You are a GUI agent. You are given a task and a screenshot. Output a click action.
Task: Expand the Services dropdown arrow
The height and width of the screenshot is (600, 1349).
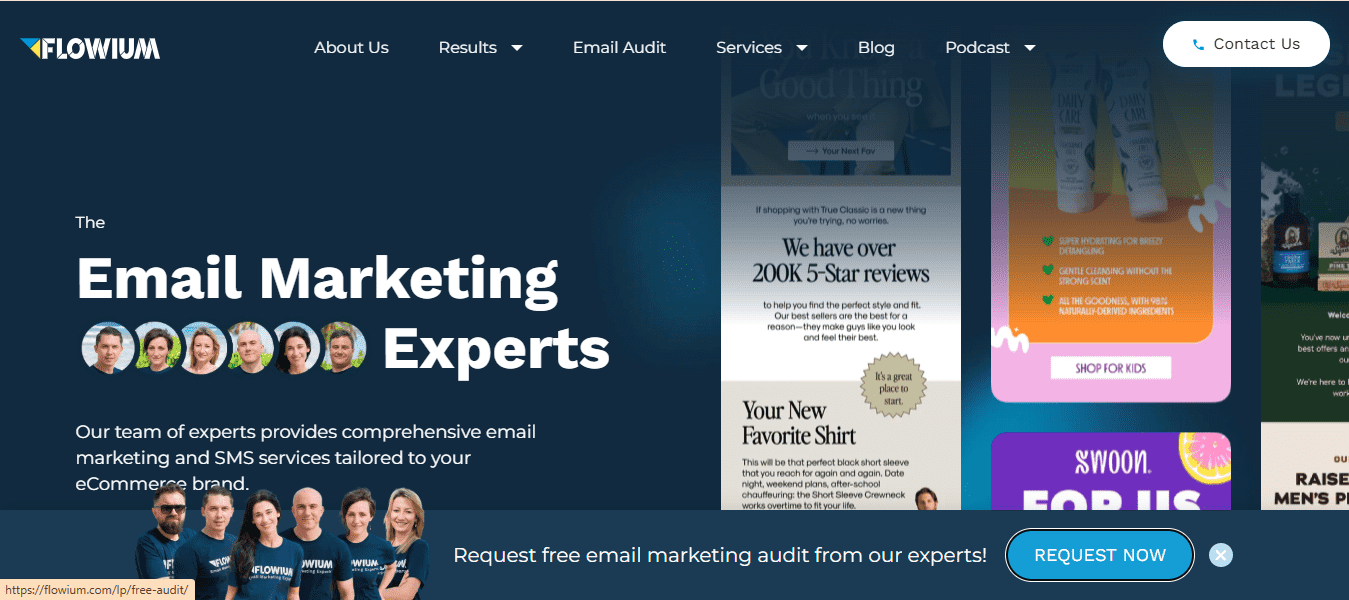[802, 48]
